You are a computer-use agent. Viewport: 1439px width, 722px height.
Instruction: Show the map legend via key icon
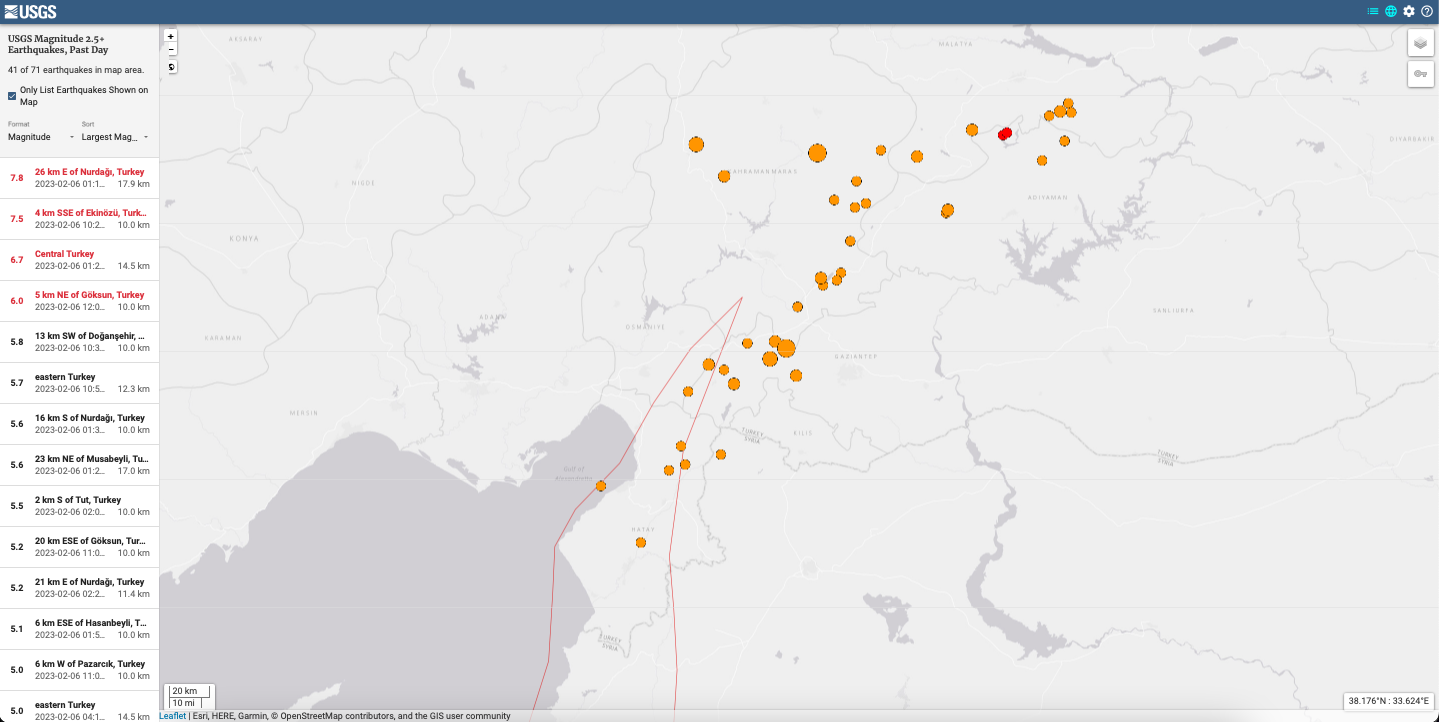pyautogui.click(x=1419, y=73)
